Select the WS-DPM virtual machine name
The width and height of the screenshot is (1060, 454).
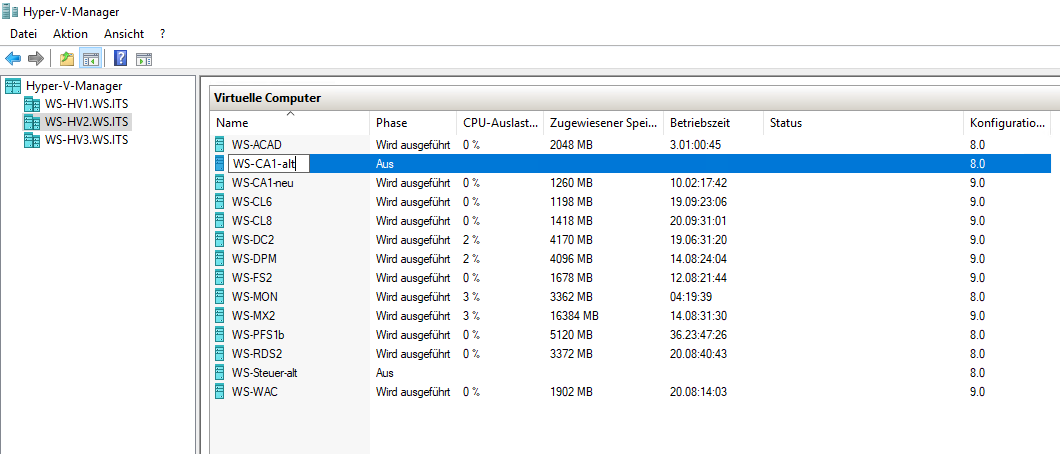tap(254, 258)
